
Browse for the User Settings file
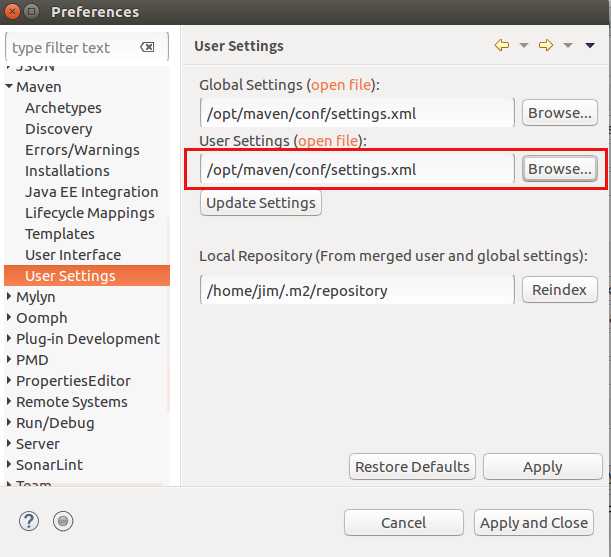560,169
